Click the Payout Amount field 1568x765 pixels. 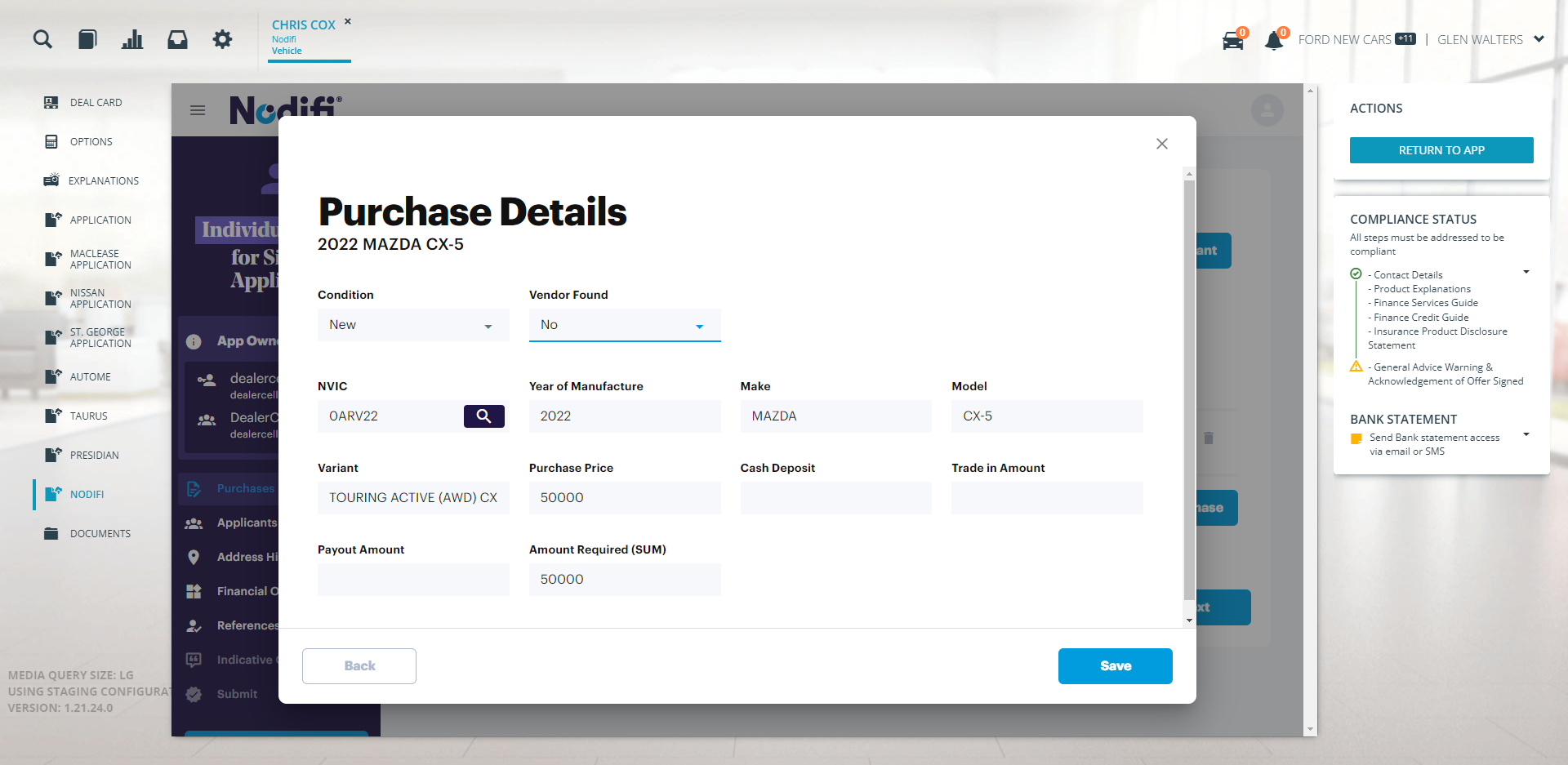pyautogui.click(x=413, y=580)
